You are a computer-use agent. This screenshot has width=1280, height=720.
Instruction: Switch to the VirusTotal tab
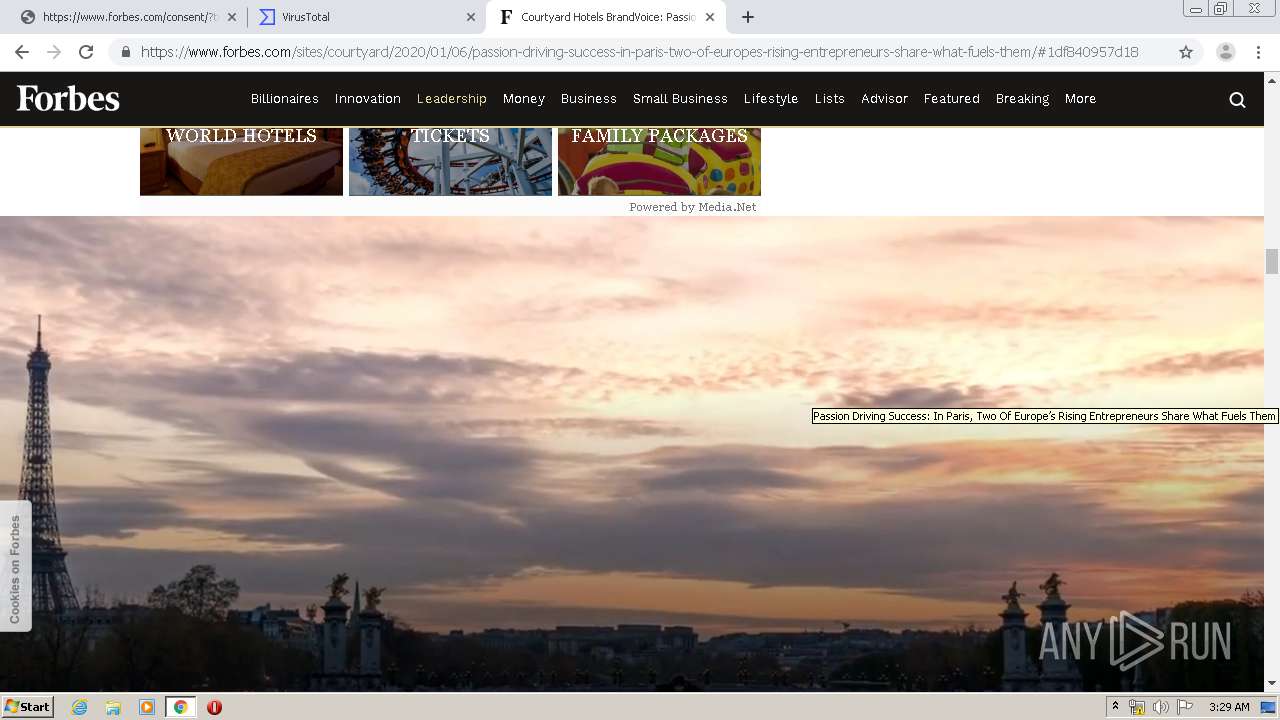tap(365, 17)
